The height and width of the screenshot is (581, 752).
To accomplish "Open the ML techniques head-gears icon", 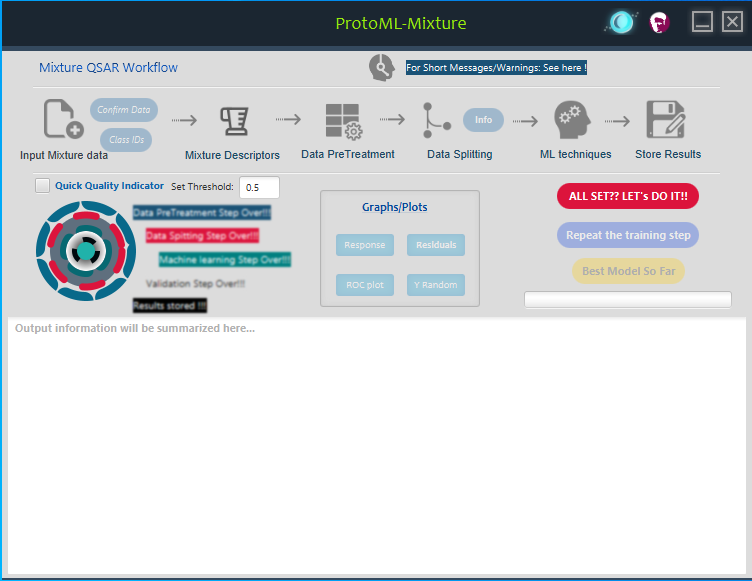I will click(574, 120).
